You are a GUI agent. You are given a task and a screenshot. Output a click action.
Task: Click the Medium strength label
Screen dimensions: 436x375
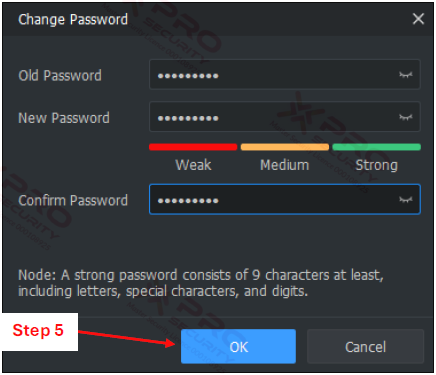click(x=285, y=165)
